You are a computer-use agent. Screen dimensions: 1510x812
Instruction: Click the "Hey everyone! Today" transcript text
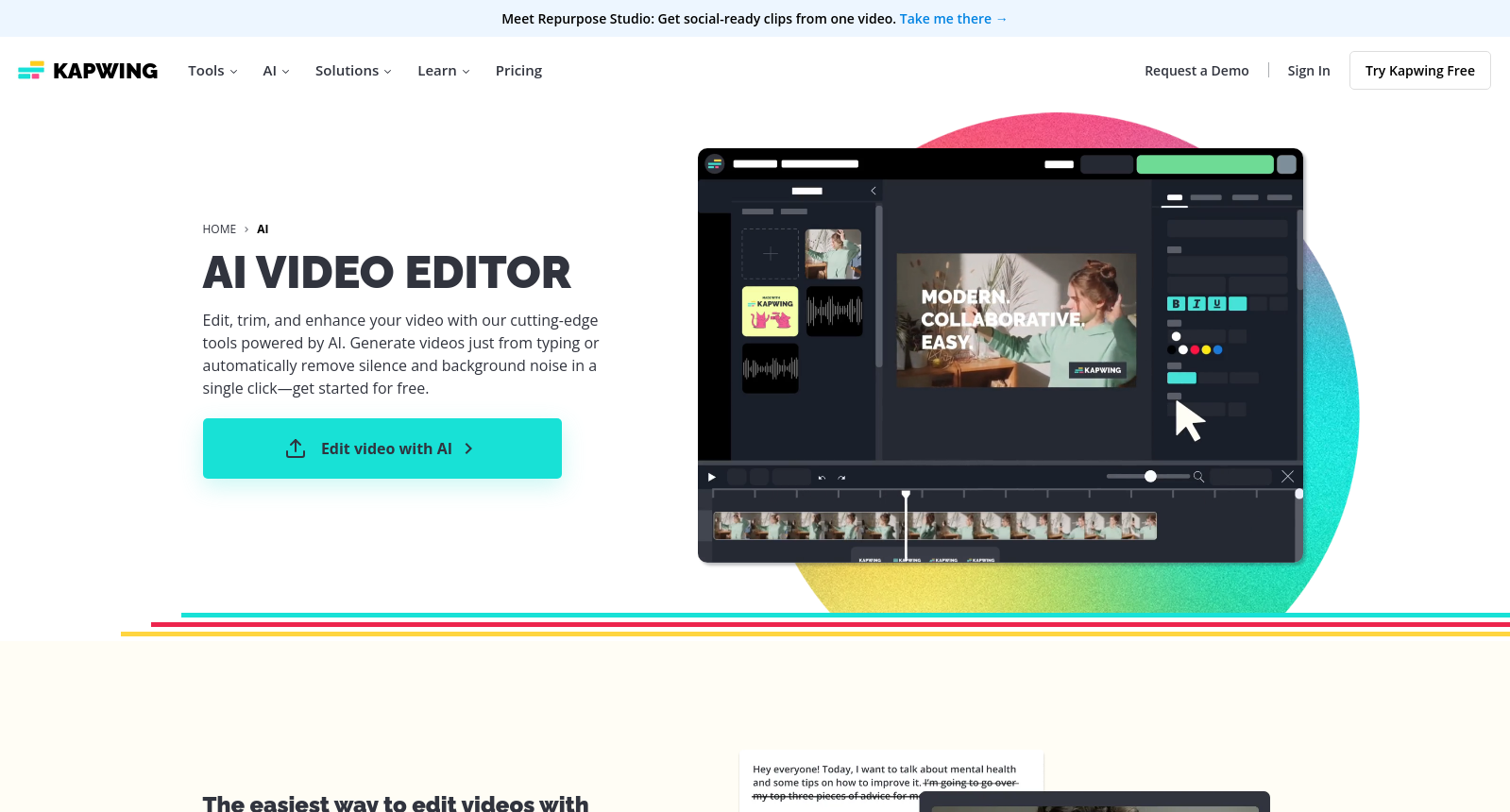click(x=885, y=783)
